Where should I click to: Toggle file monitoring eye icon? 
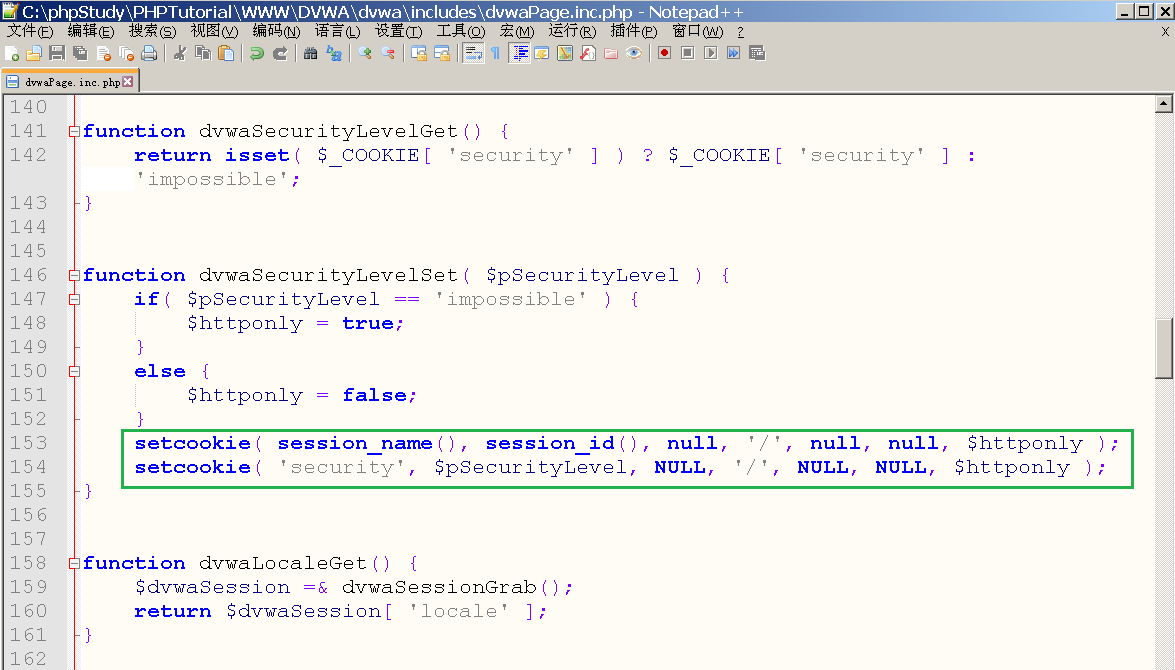(x=634, y=53)
